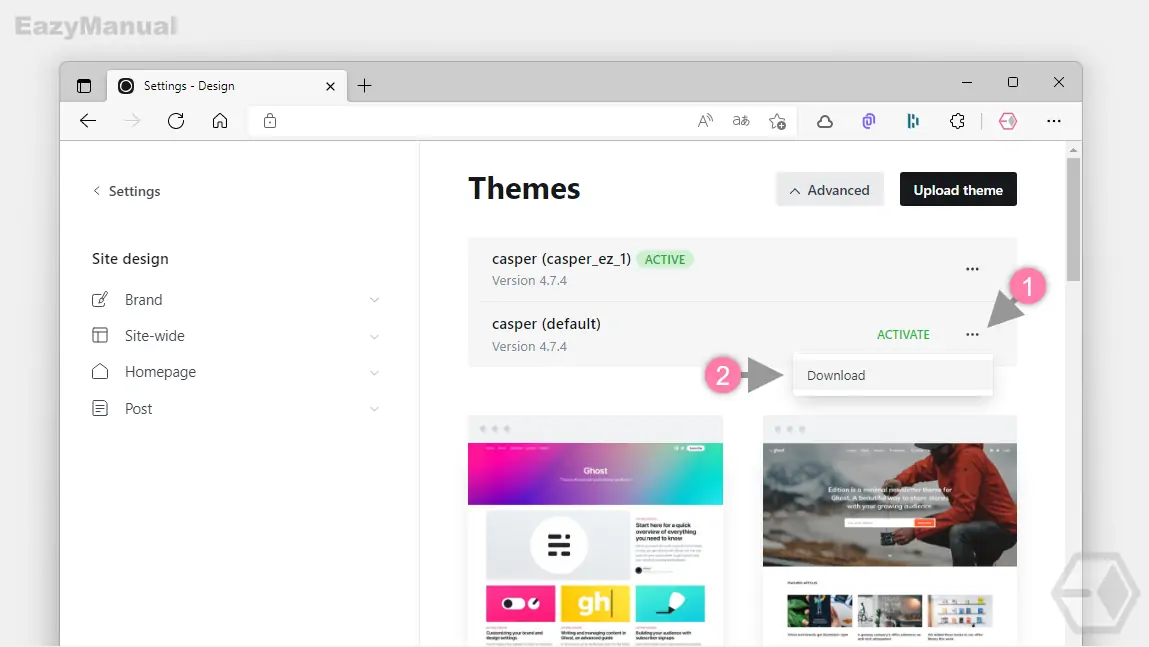Open Post settings
Viewport: 1149px width, 647px height.
click(234, 408)
